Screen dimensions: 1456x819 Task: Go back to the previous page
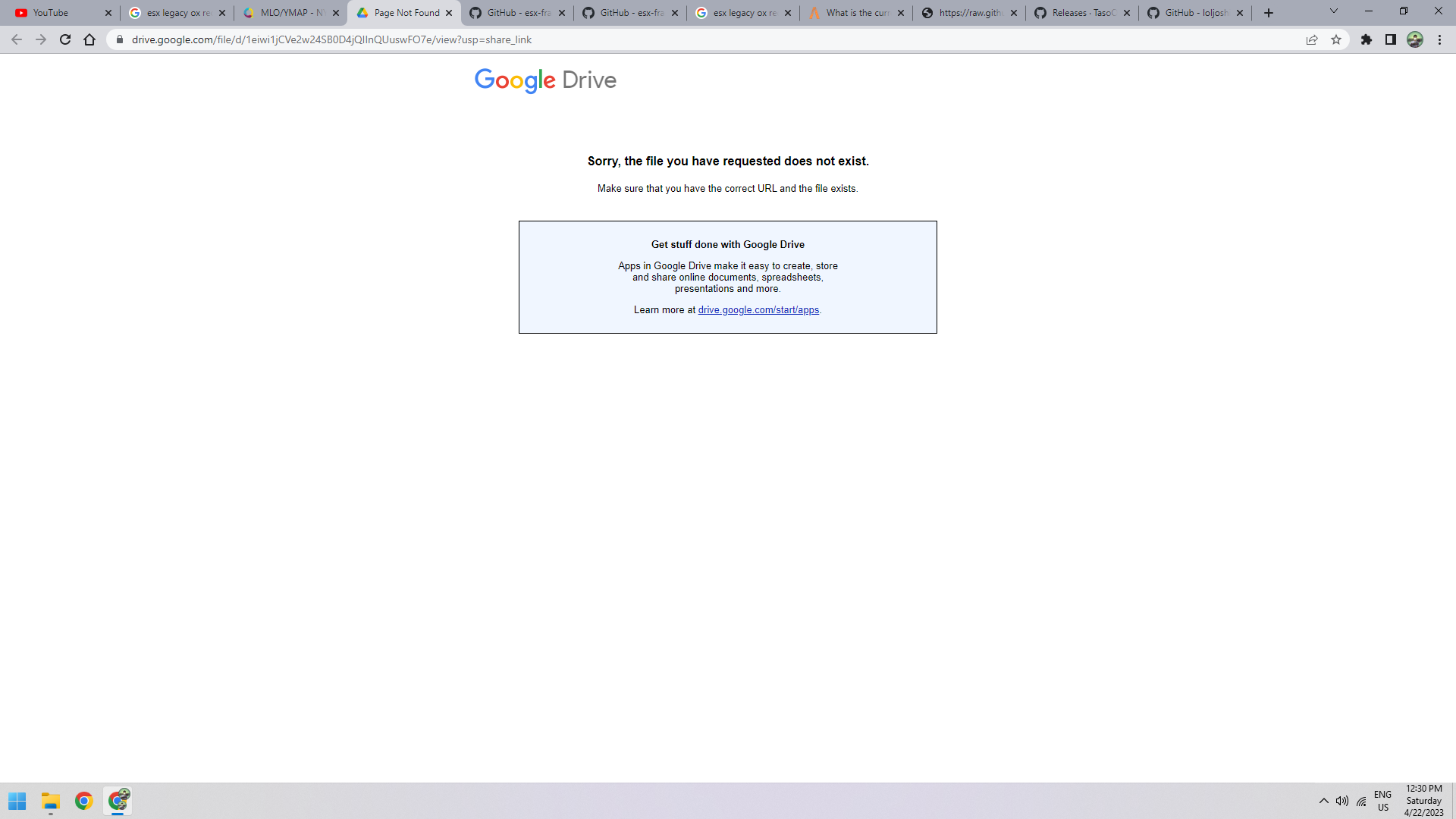click(17, 39)
